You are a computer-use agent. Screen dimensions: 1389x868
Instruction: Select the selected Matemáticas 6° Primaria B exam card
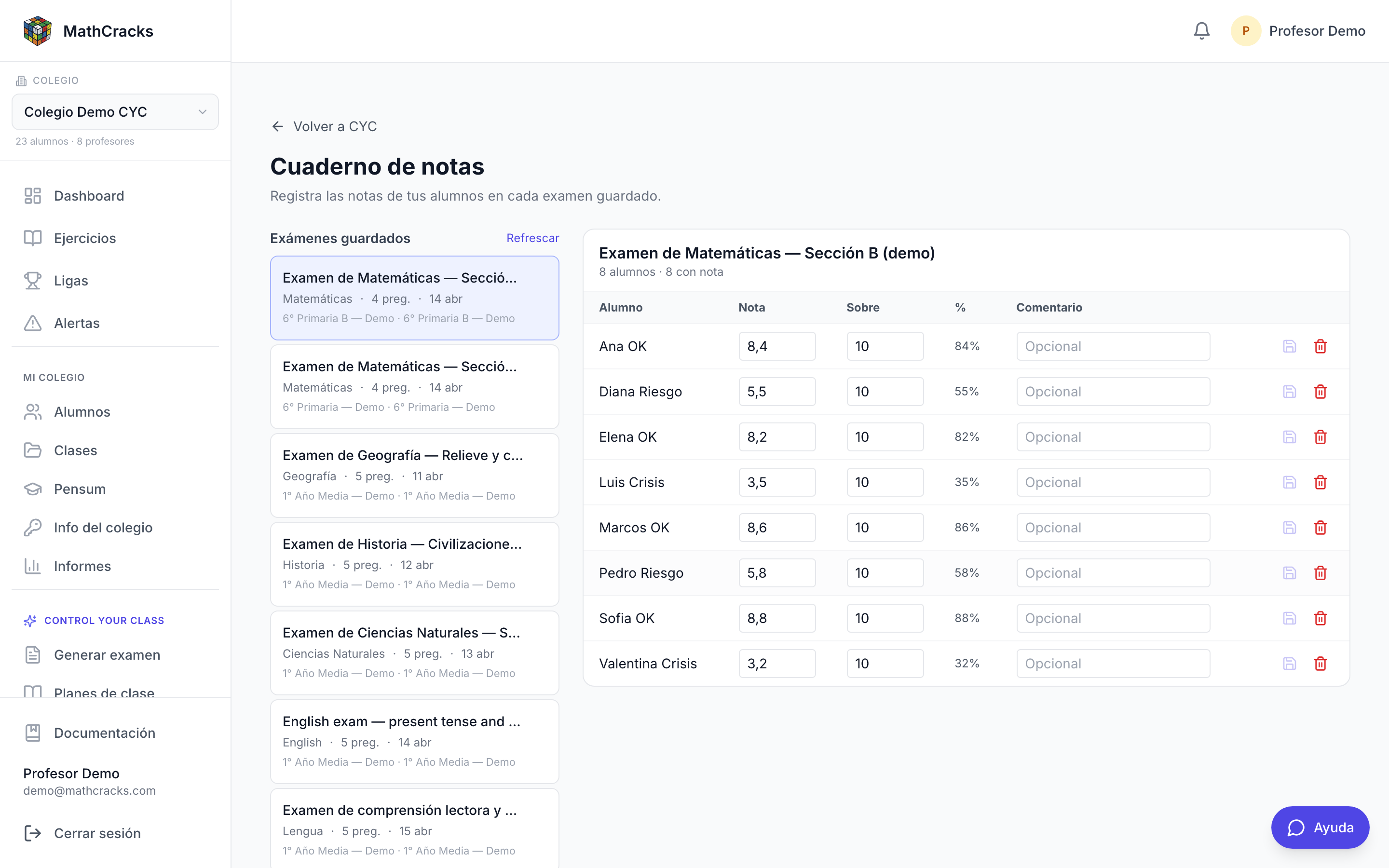[414, 298]
